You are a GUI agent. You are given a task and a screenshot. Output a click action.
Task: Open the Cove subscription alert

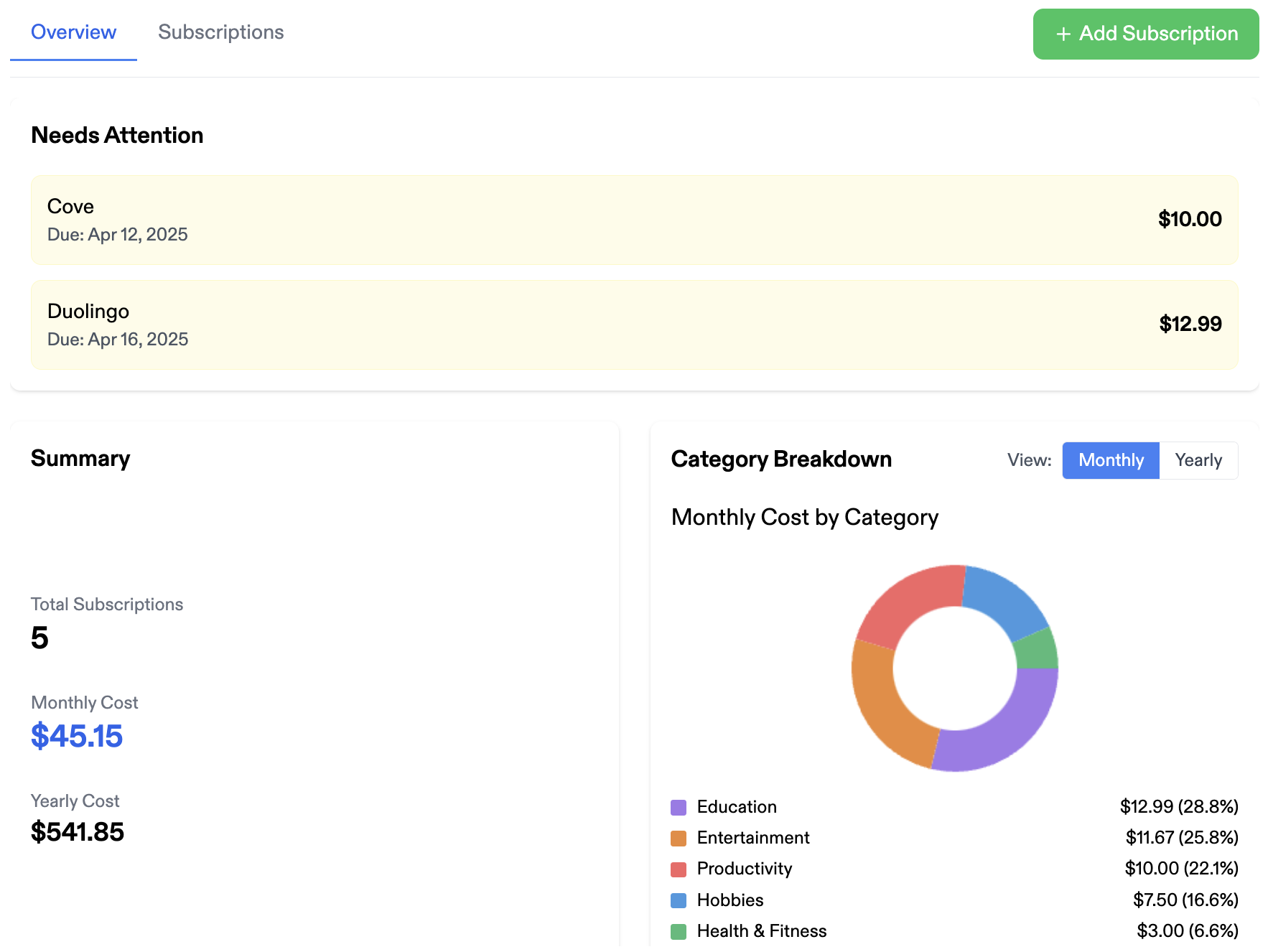tap(634, 220)
